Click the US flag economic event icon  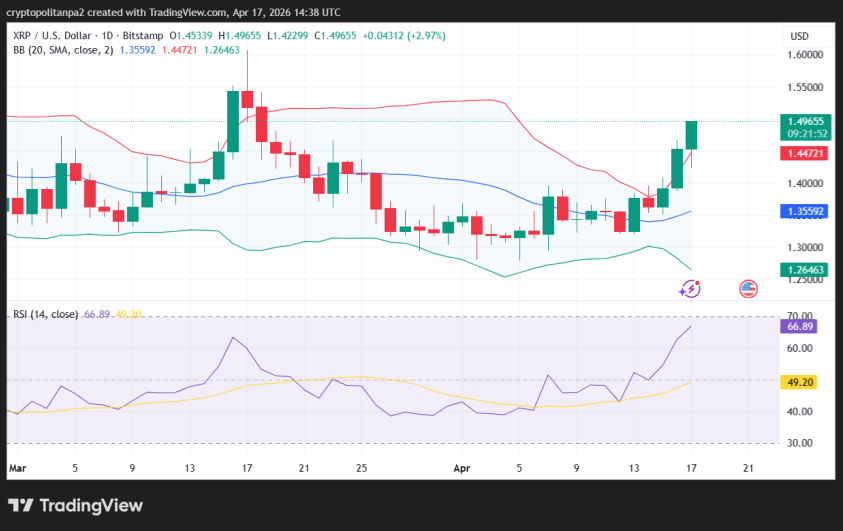point(748,289)
